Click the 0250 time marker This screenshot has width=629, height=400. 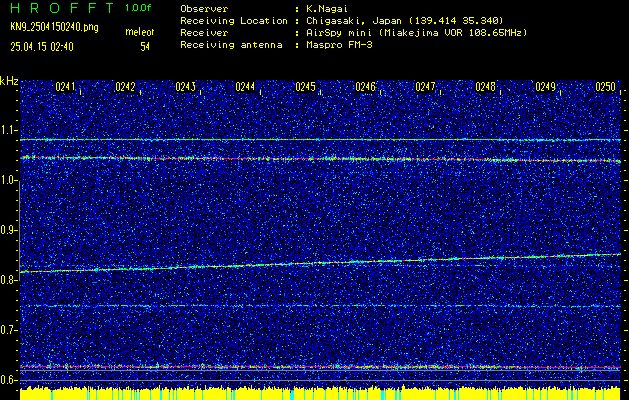[x=605, y=87]
